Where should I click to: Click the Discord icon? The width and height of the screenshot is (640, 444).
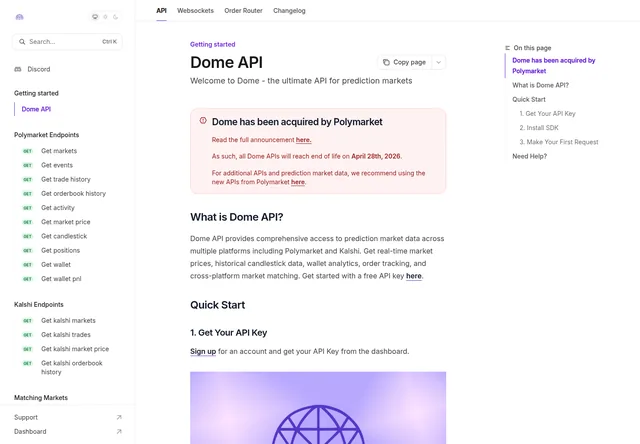click(x=18, y=69)
